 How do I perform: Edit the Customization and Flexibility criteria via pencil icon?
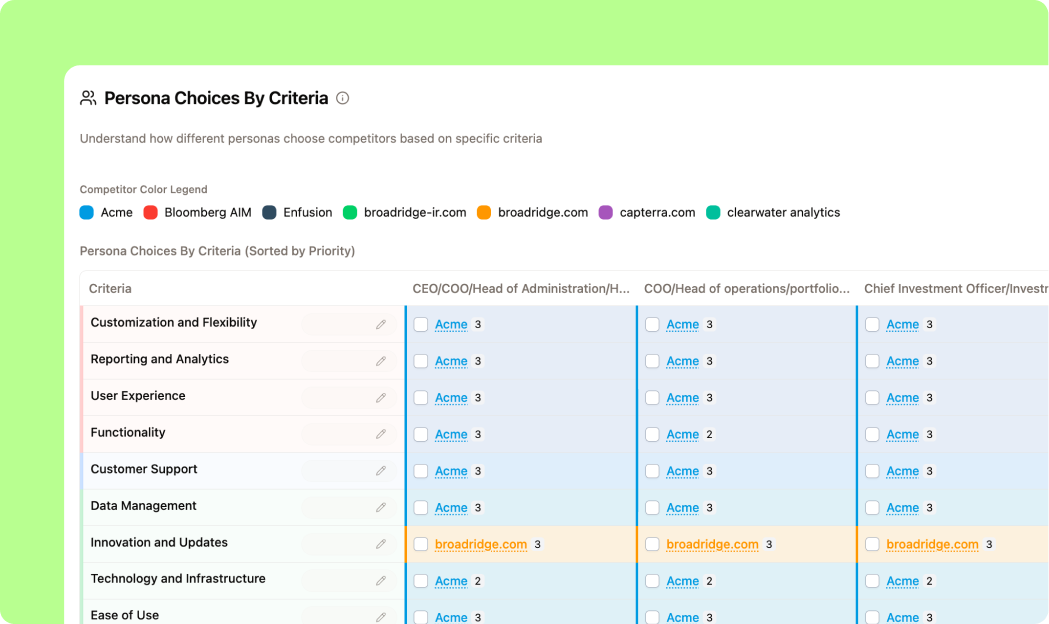pyautogui.click(x=381, y=324)
